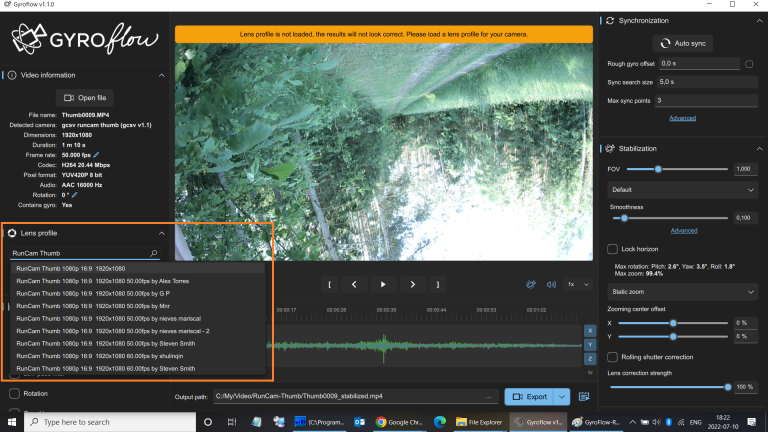Mute the preview audio speaker icon
768x432 pixels.
[551, 285]
